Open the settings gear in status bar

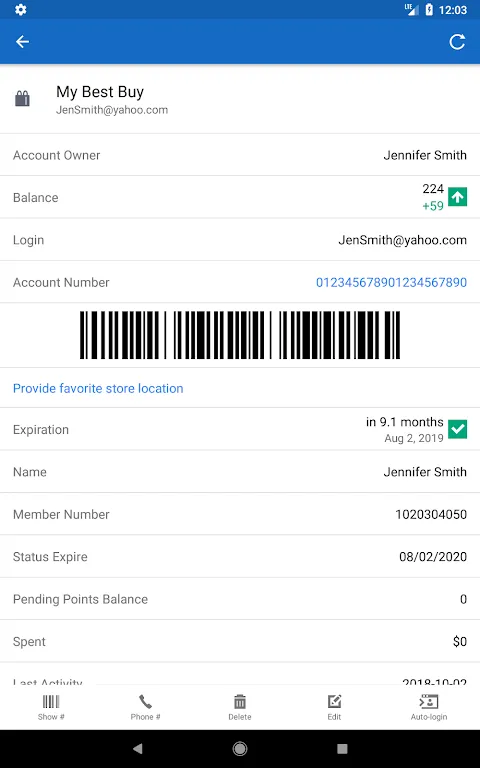[x=21, y=9]
